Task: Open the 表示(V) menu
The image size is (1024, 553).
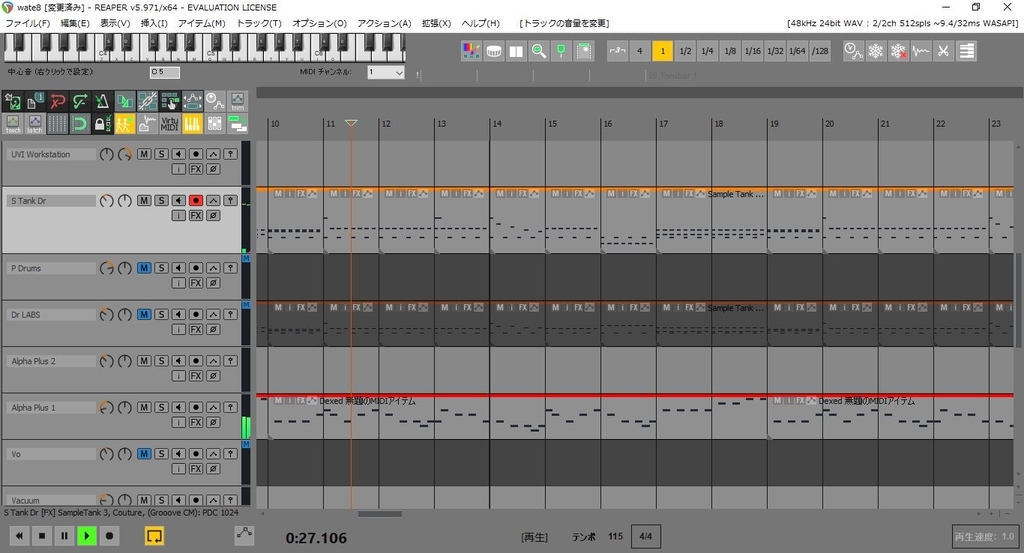Action: (x=114, y=23)
